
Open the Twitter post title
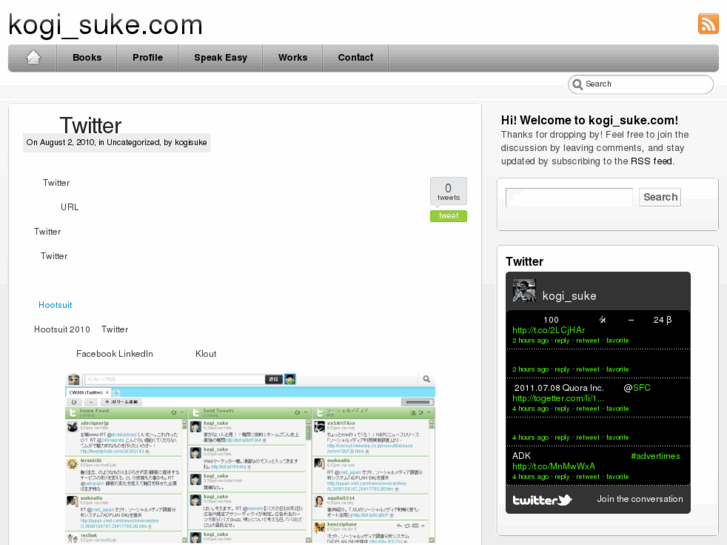coord(90,126)
